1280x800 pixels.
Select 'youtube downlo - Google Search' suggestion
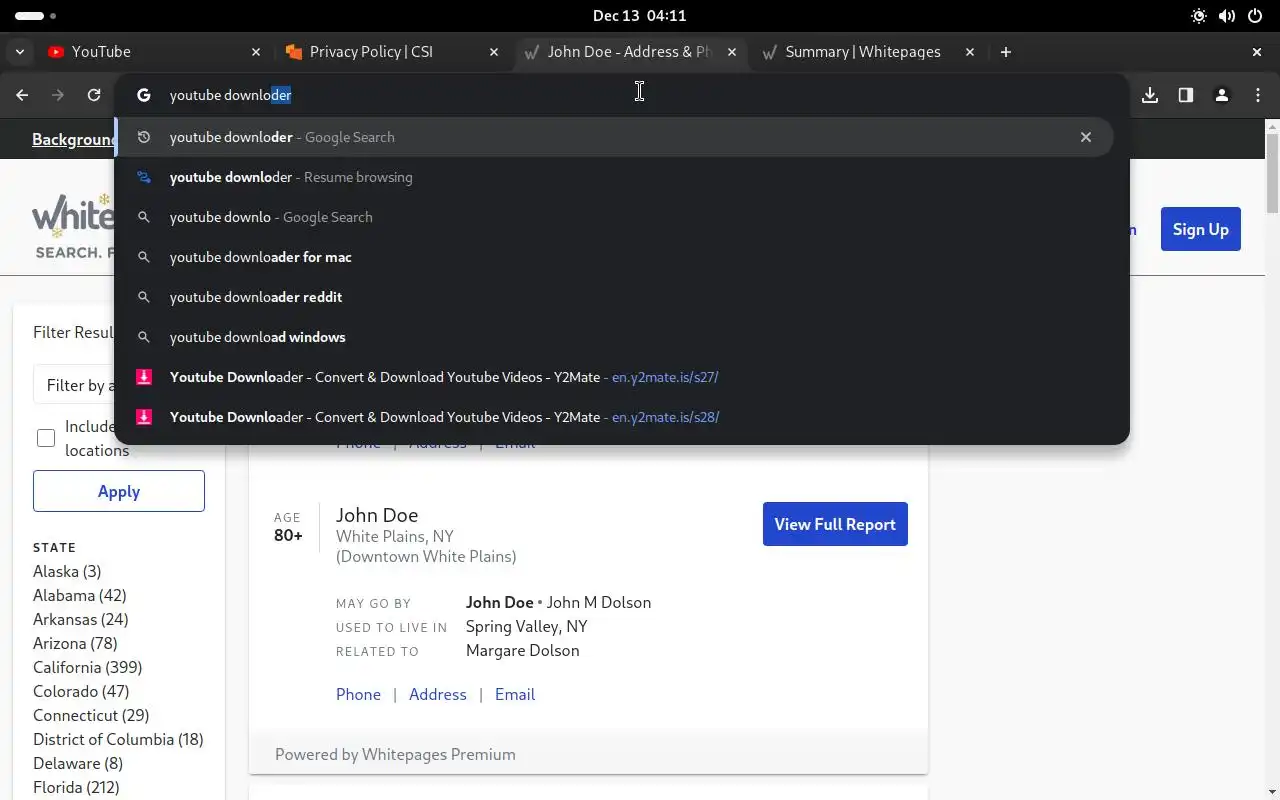(x=614, y=217)
